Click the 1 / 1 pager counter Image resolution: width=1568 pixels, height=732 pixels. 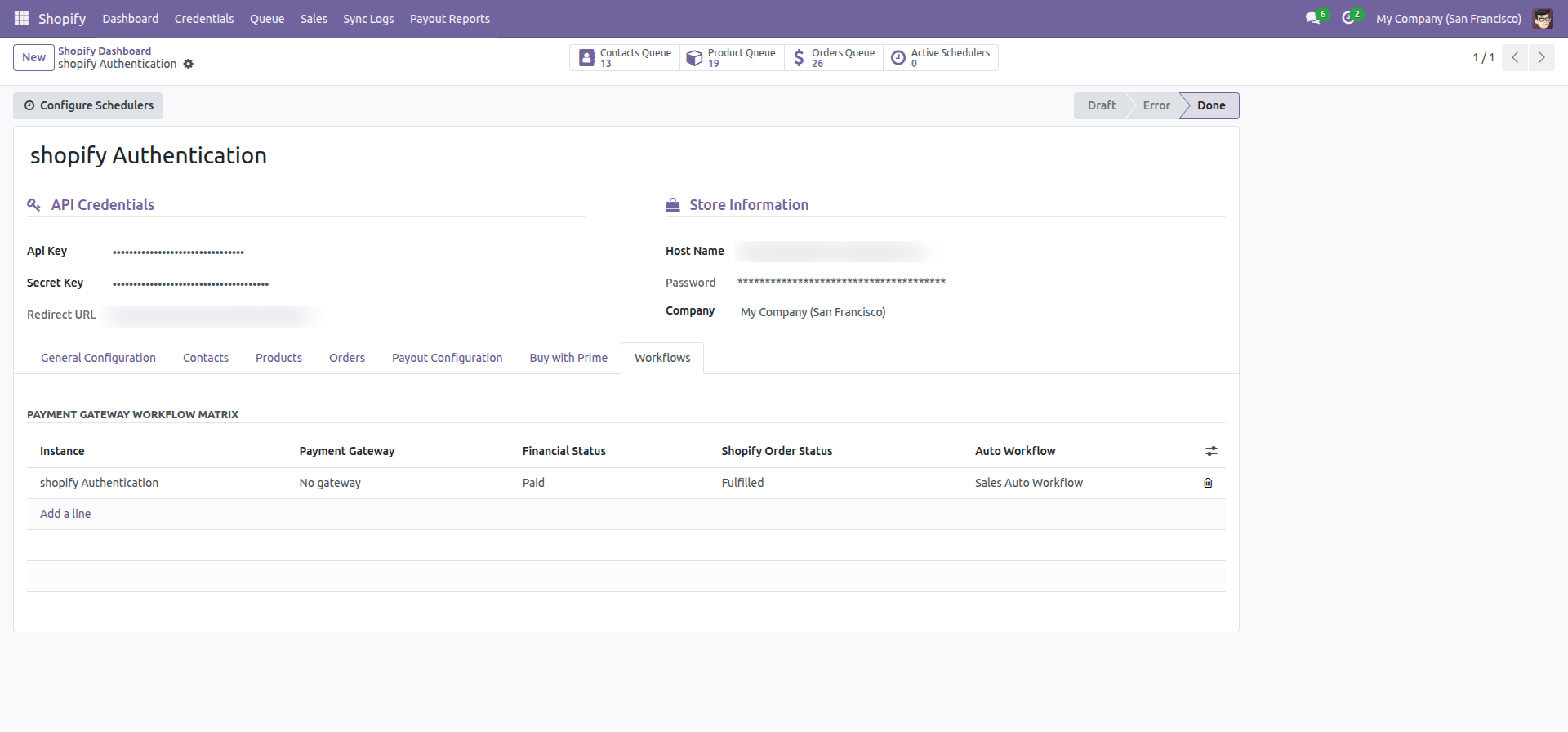(x=1483, y=57)
